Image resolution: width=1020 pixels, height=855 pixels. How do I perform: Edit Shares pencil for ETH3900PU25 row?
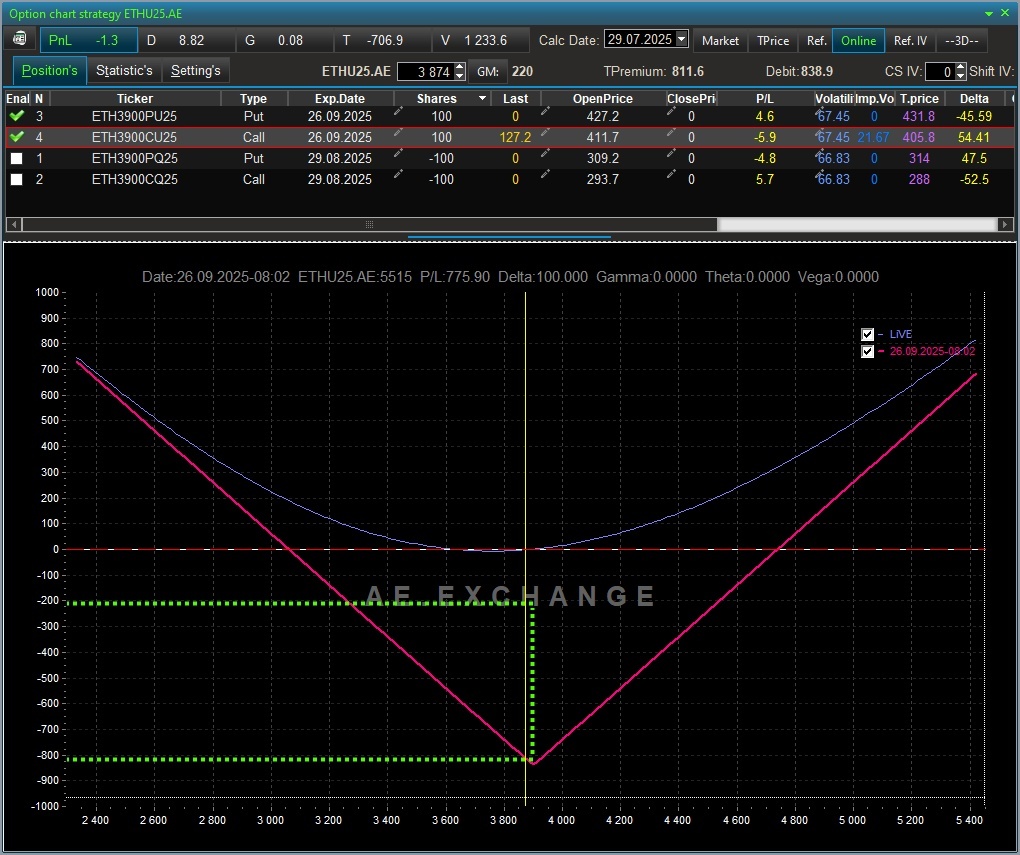pyautogui.click(x=398, y=111)
